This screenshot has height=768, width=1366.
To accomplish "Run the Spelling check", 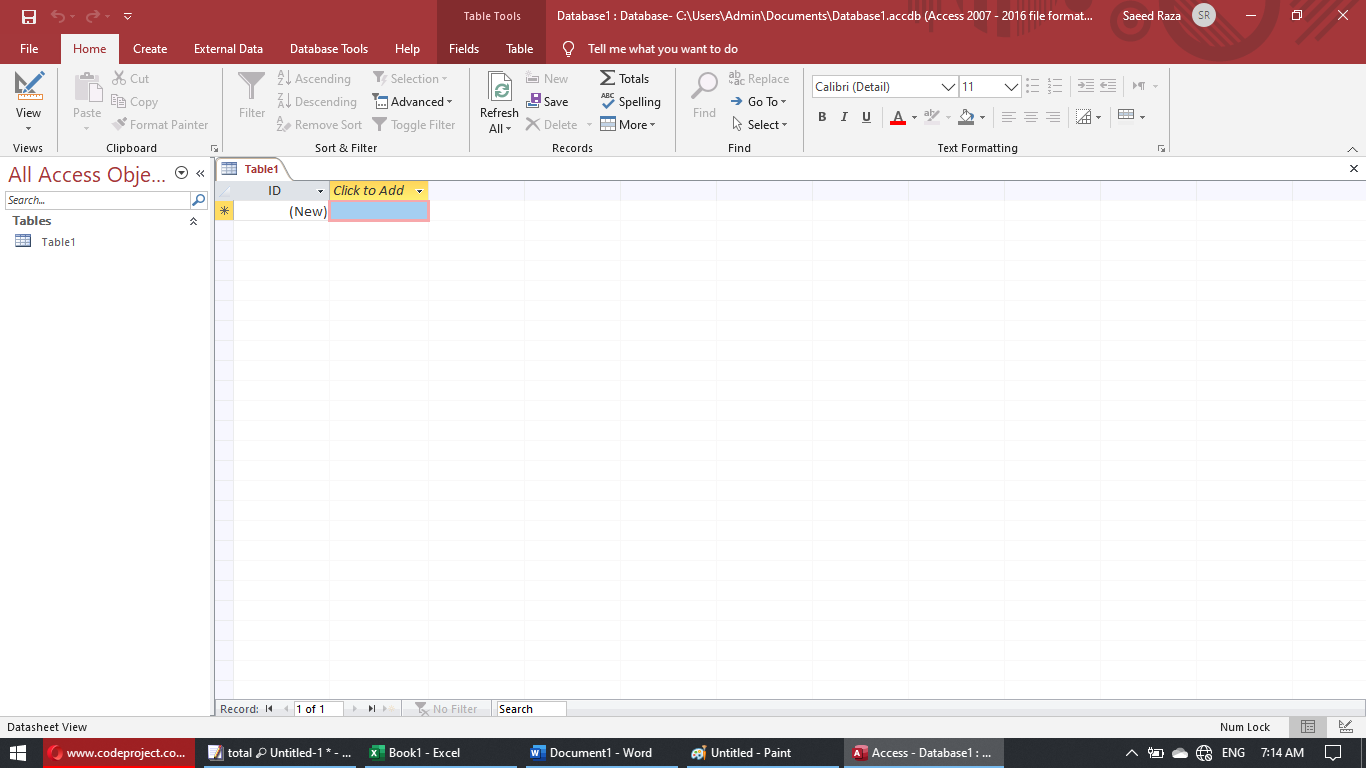I will (630, 101).
